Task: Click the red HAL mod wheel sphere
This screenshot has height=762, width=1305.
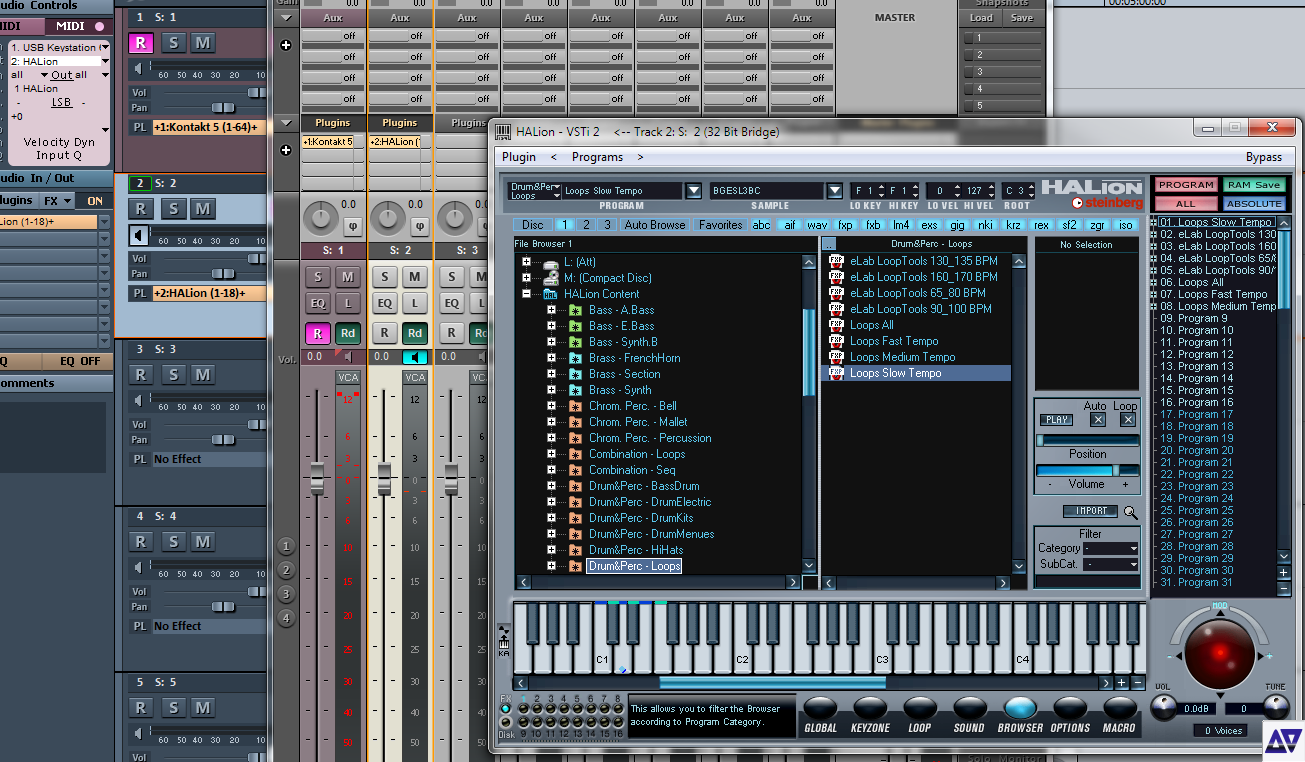Action: (1220, 654)
